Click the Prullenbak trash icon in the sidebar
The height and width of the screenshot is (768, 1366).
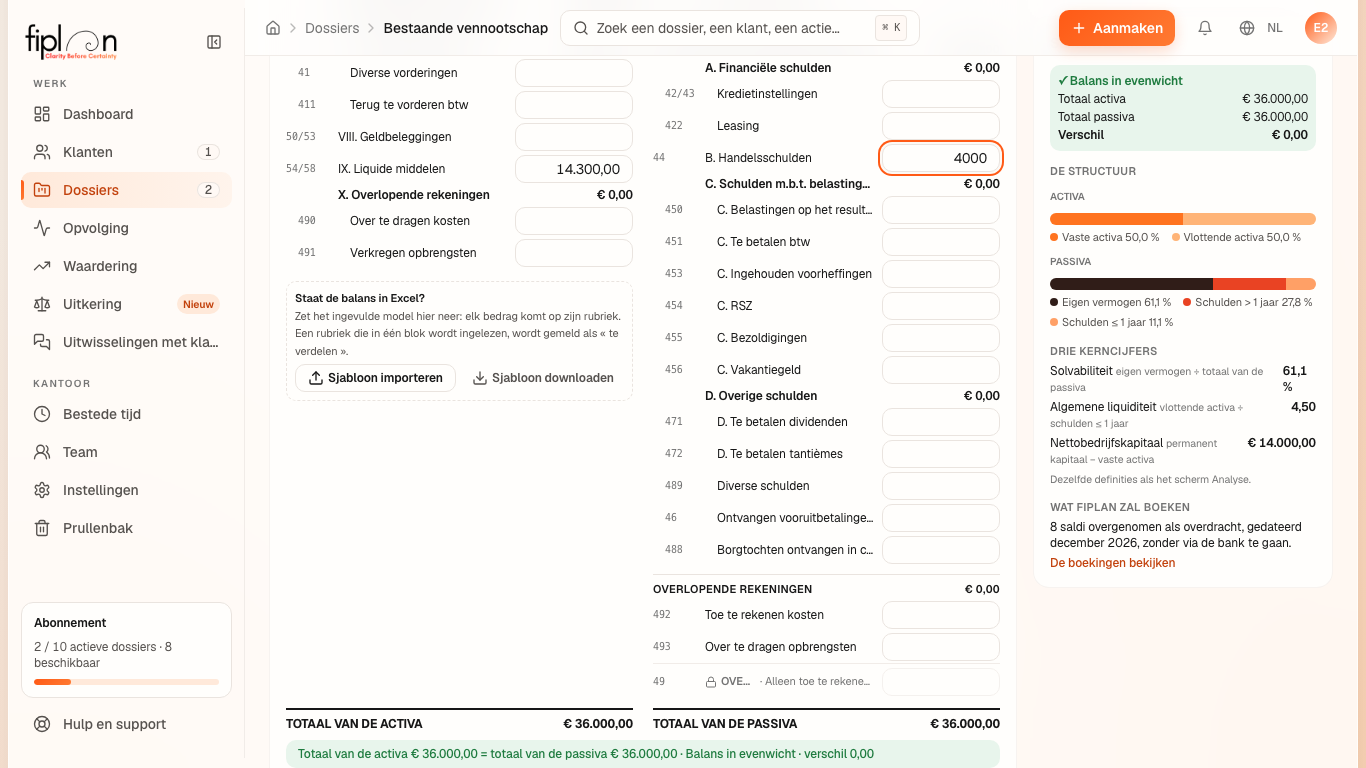click(42, 528)
